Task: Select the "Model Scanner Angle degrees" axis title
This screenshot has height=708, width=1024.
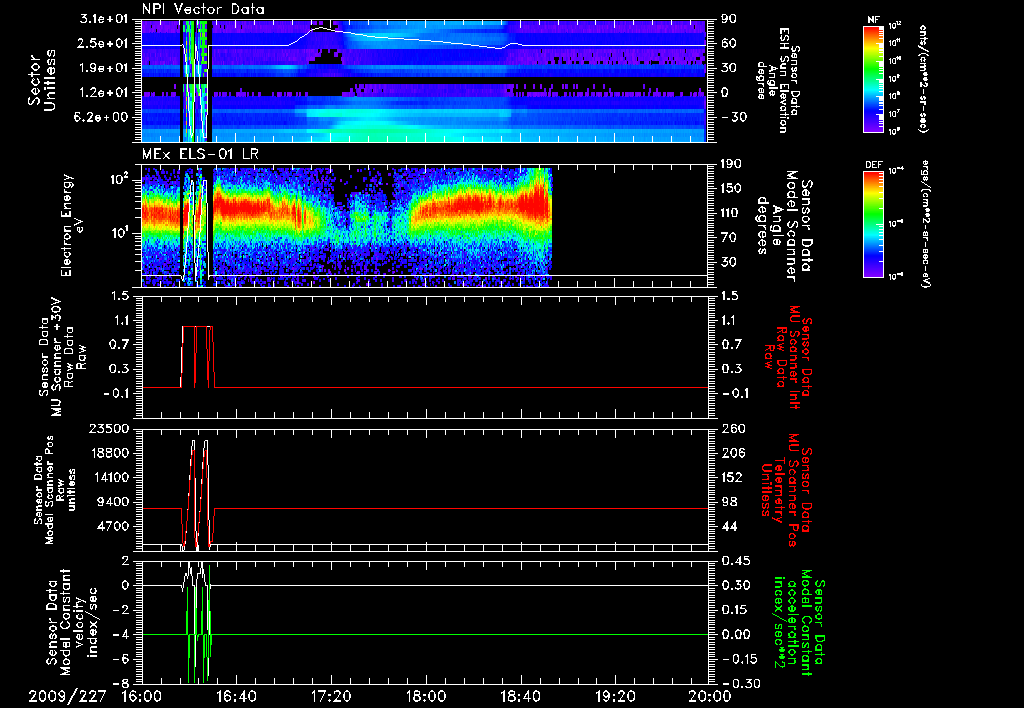Action: tap(784, 225)
